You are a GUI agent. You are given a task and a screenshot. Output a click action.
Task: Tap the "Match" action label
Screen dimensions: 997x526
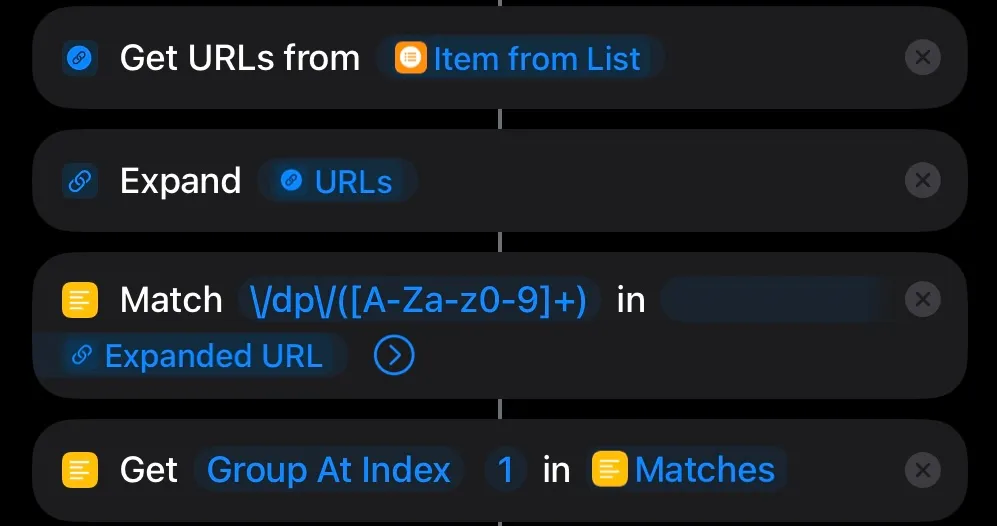click(x=171, y=300)
